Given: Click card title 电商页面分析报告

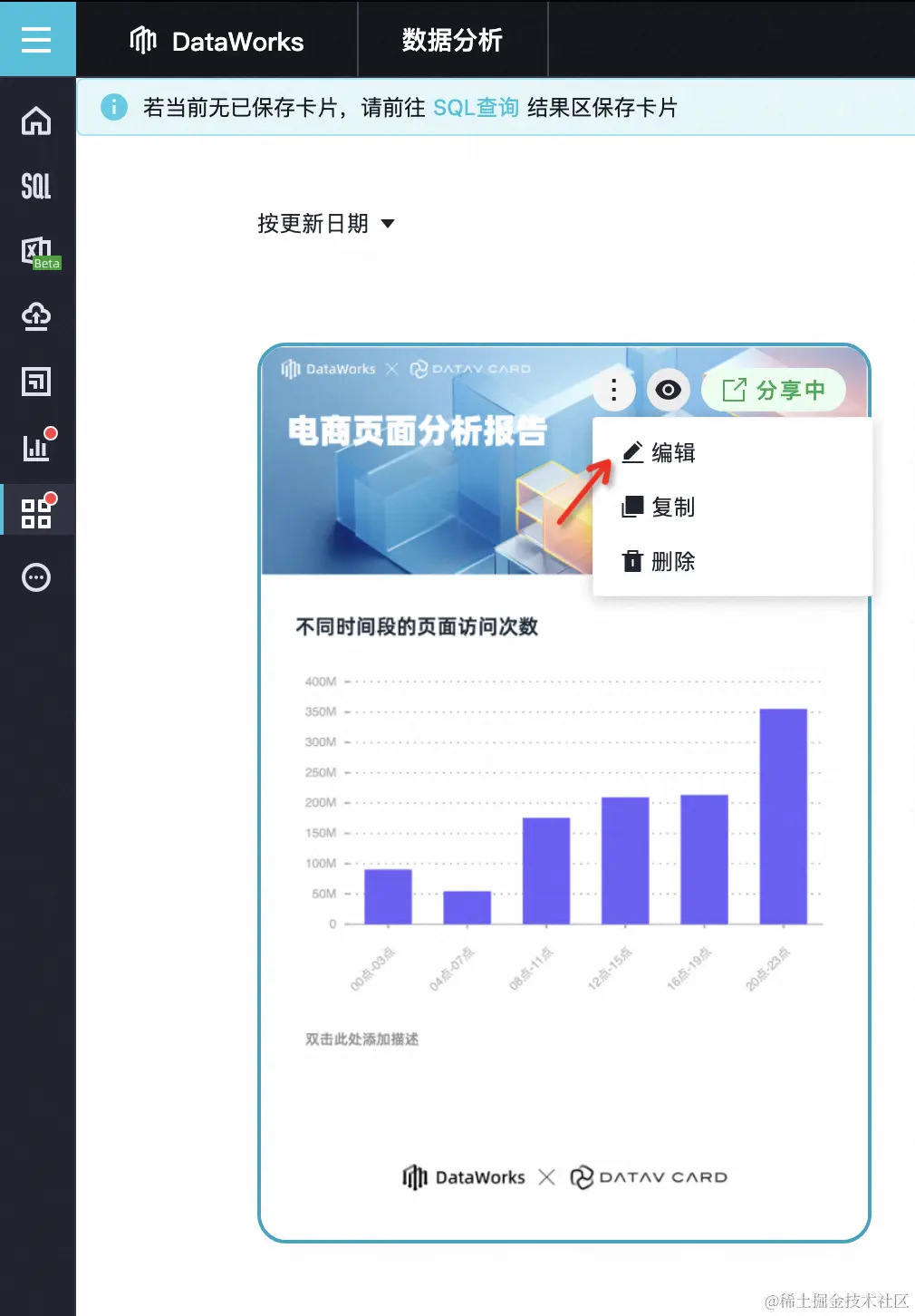Looking at the screenshot, I should pos(418,431).
